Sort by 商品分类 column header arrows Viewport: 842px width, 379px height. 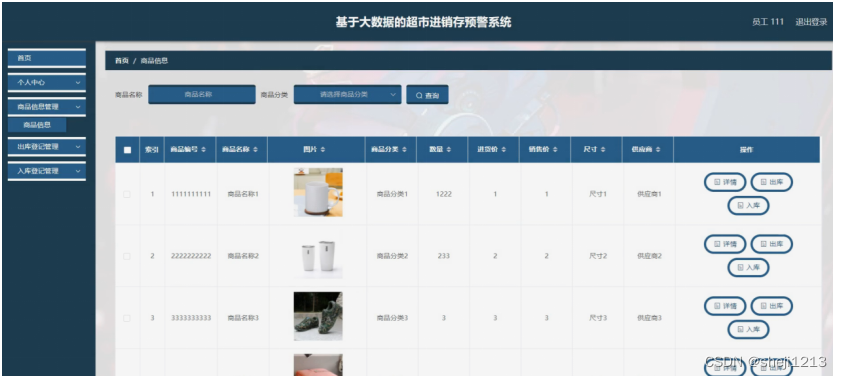click(x=404, y=150)
